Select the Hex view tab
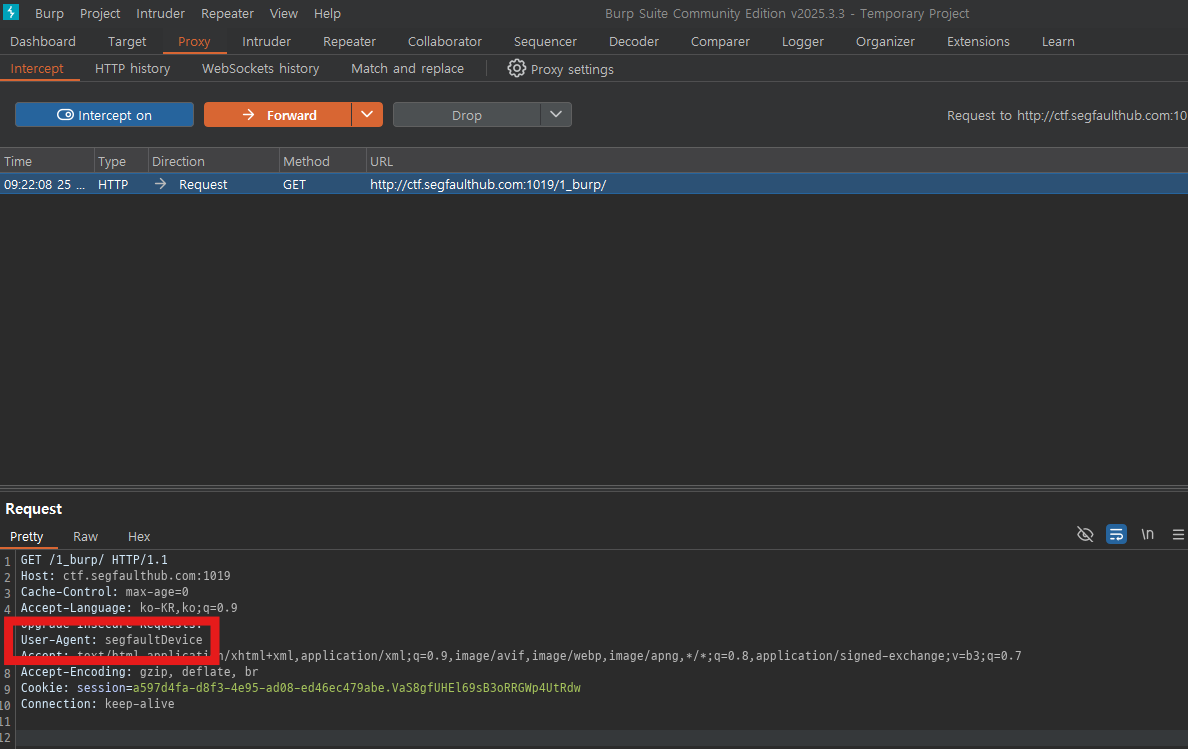The image size is (1188, 749). point(139,536)
